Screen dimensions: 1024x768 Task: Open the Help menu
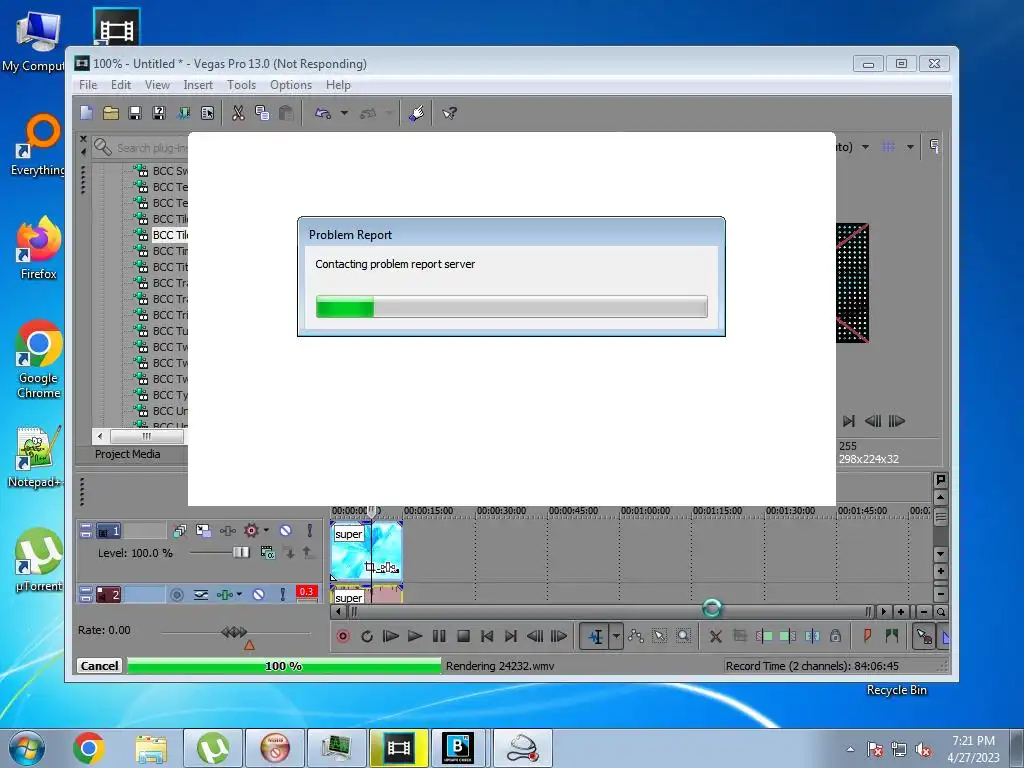pos(338,85)
